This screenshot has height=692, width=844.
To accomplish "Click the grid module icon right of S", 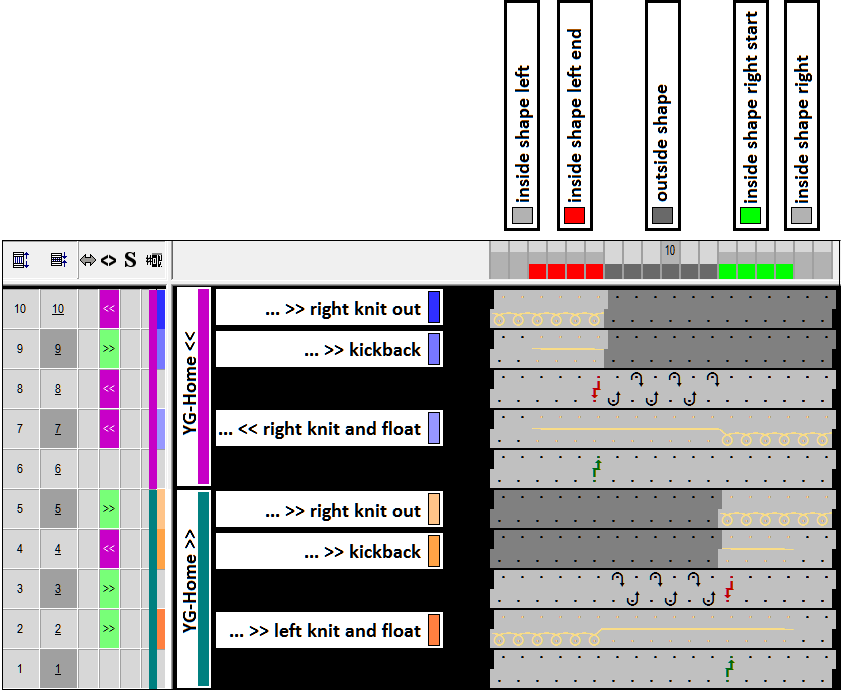I will pyautogui.click(x=153, y=260).
